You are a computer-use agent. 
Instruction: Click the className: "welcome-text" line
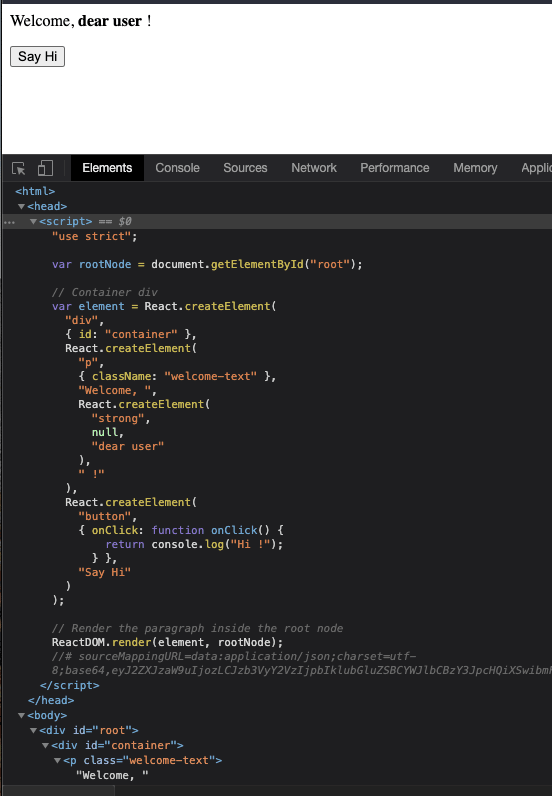coord(177,377)
